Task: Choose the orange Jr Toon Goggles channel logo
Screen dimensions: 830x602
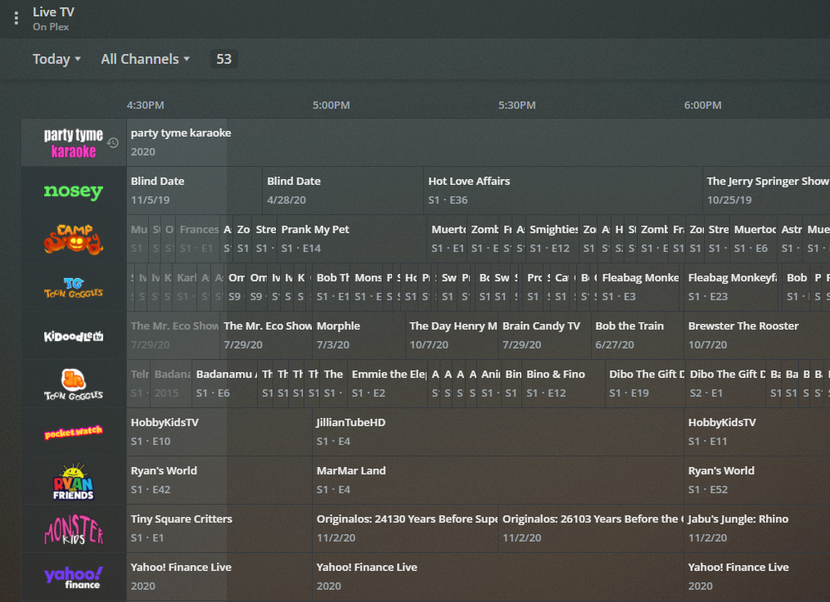Action: pos(73,384)
